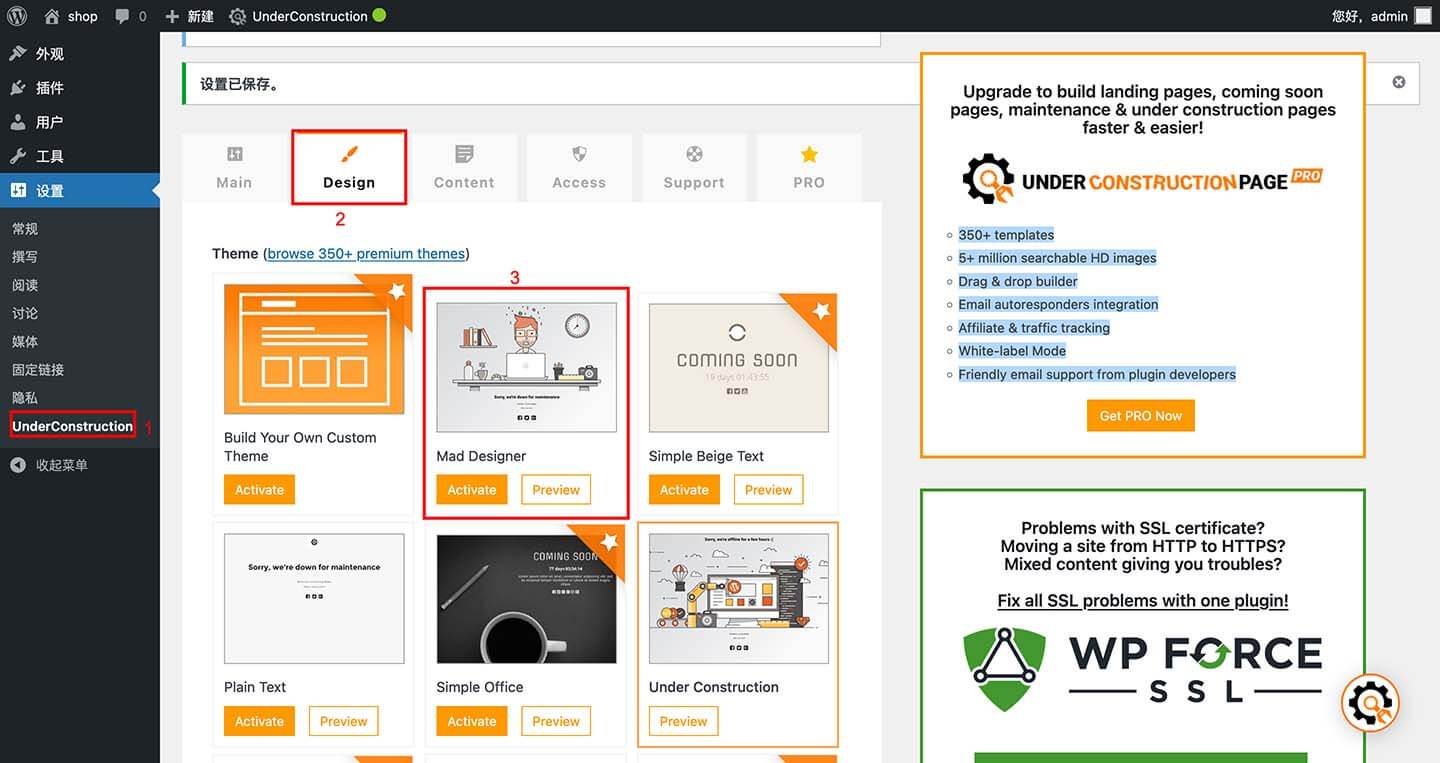This screenshot has height=763, width=1440.
Task: Click 您好, admin account text
Action: (x=1370, y=16)
